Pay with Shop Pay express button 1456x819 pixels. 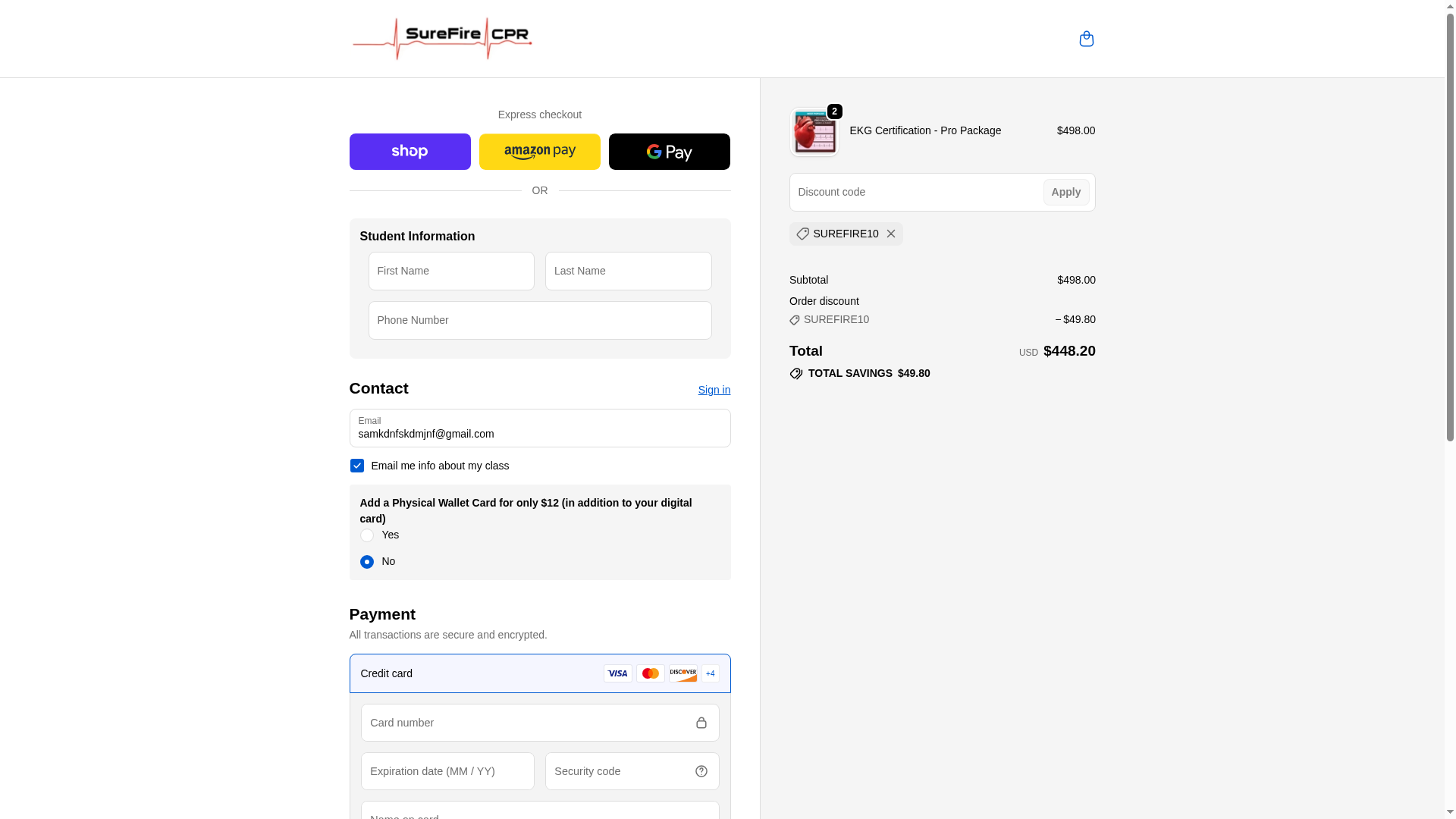point(409,152)
